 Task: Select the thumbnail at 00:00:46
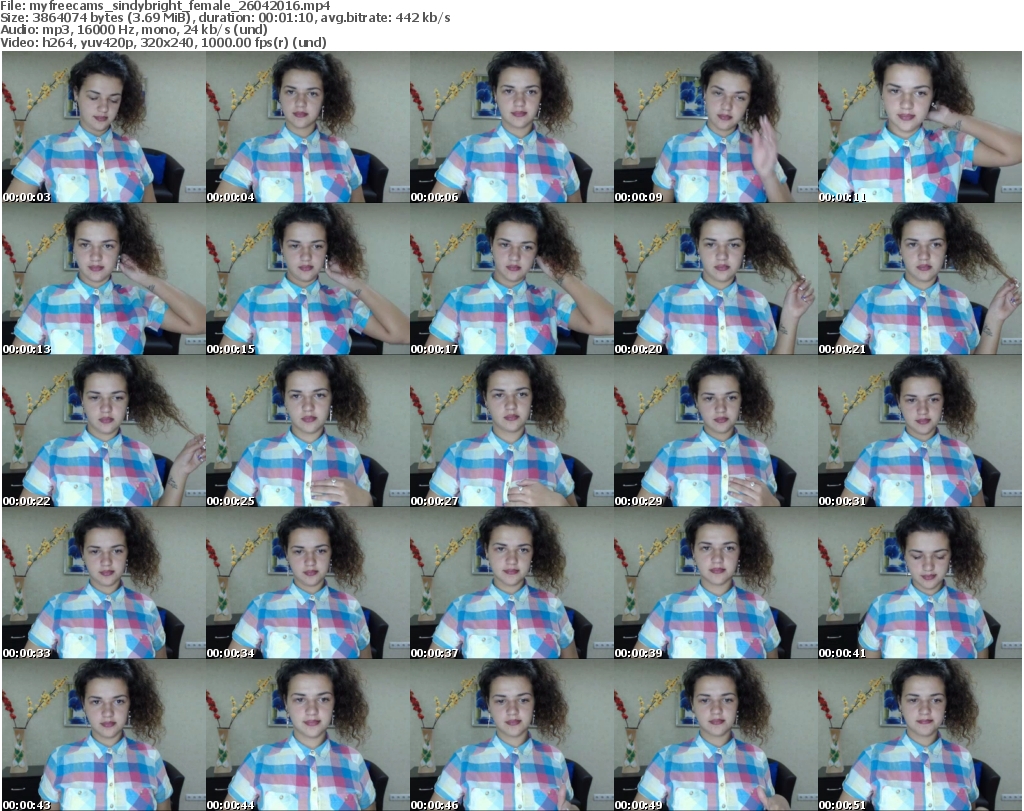(x=511, y=735)
